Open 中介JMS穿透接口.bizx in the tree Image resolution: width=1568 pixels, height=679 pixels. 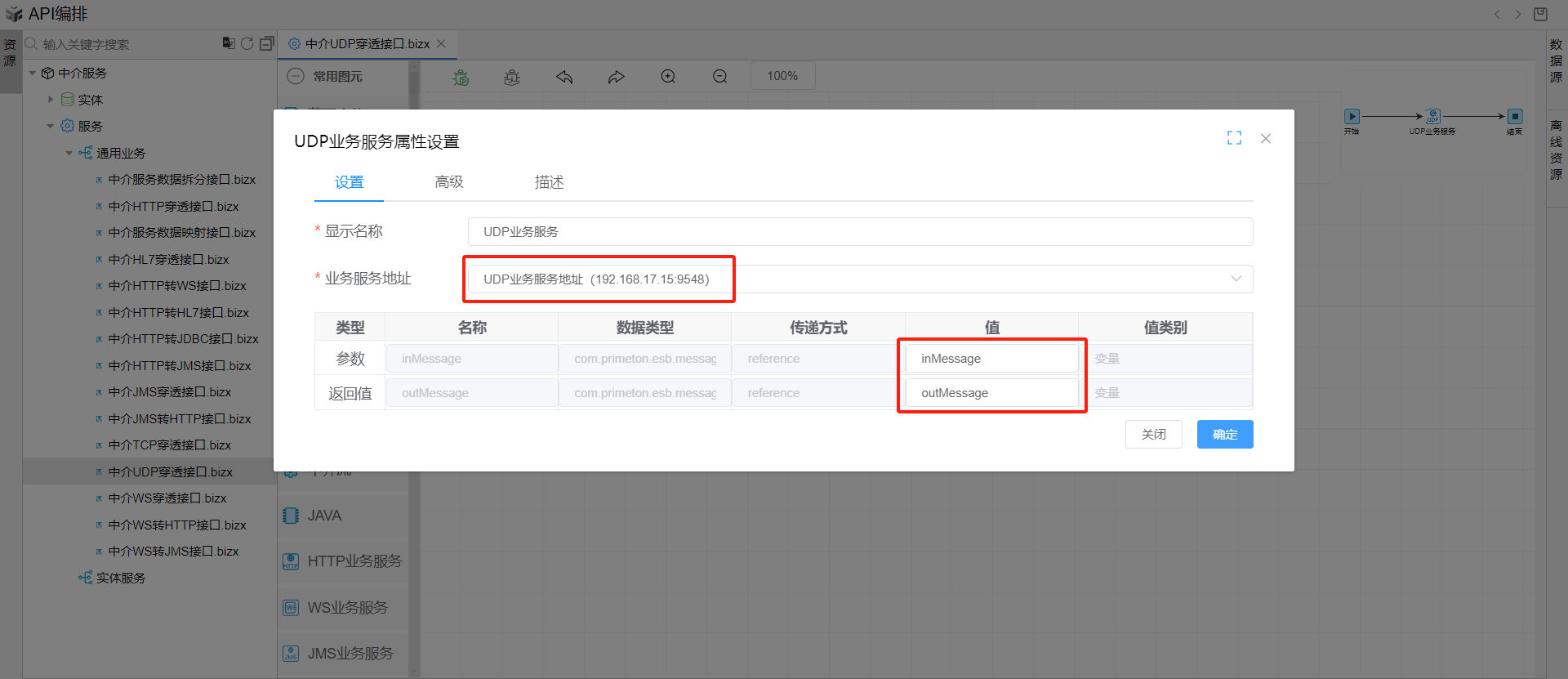[x=170, y=392]
